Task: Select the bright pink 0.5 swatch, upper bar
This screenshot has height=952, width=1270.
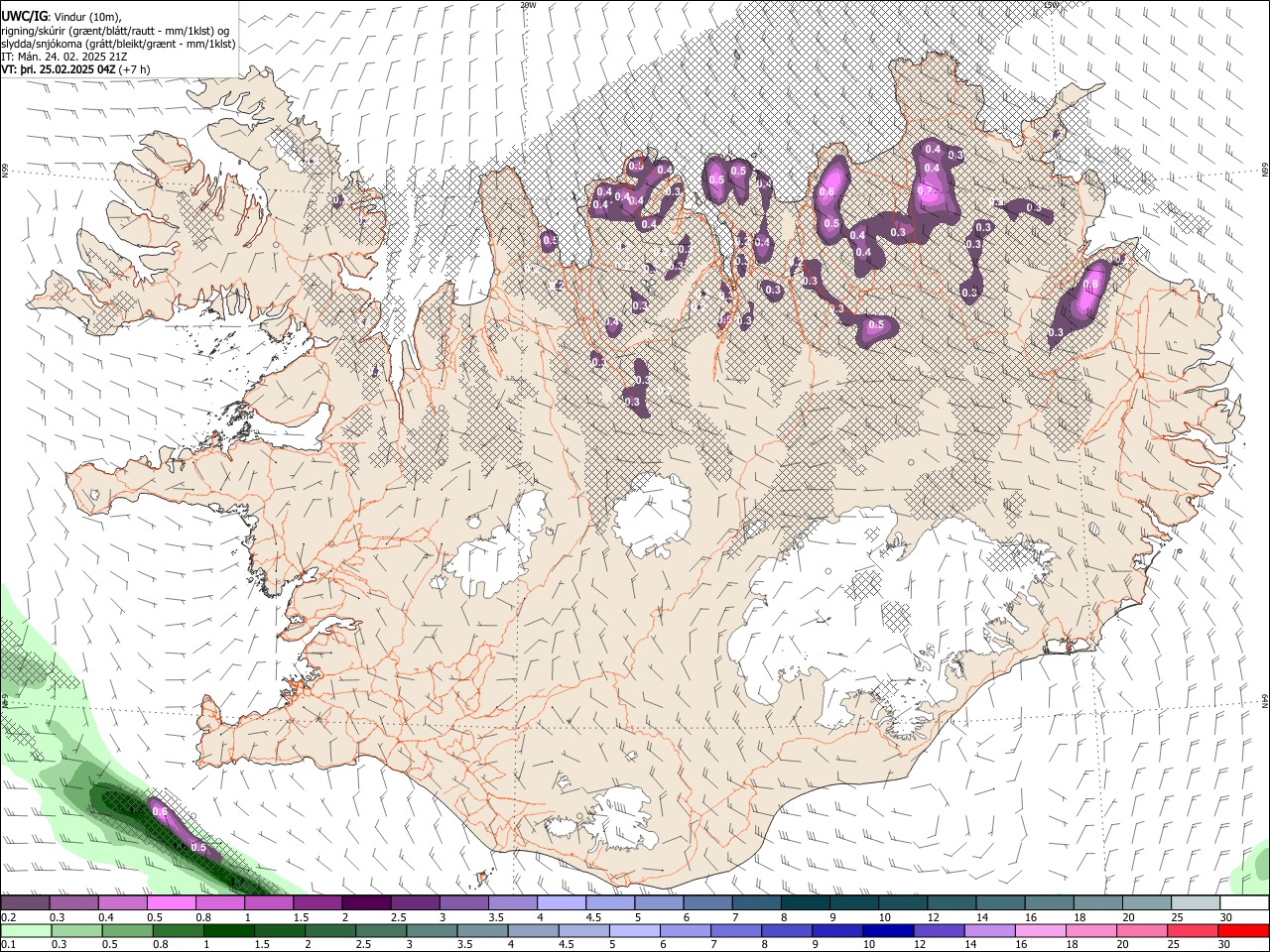Action: [171, 903]
